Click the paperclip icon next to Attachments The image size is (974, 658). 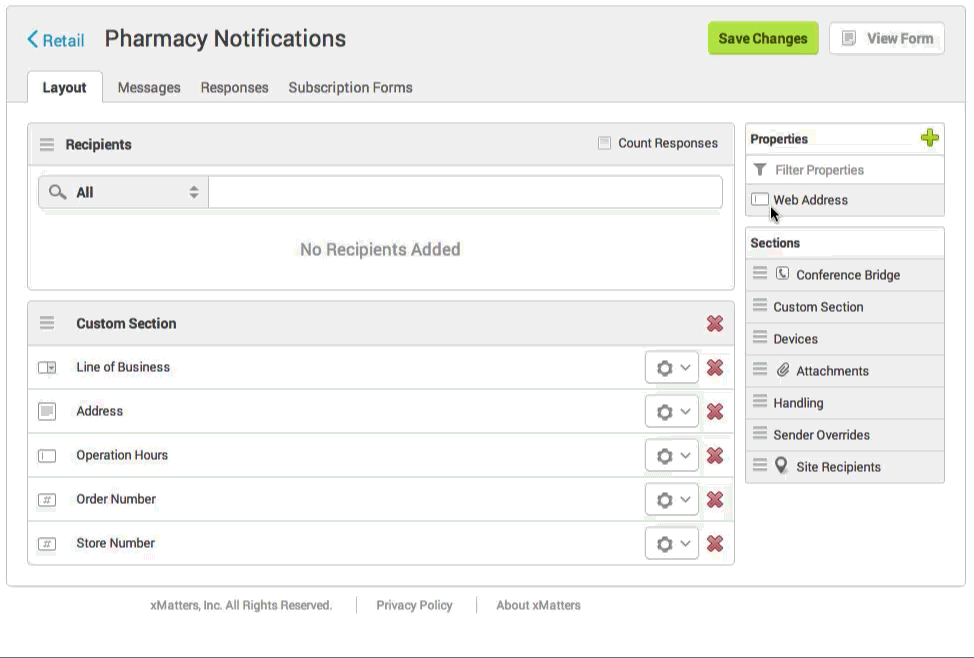(782, 370)
